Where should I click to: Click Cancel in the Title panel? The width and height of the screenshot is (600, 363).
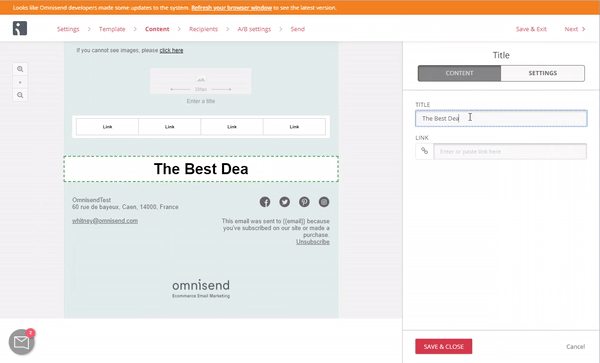tap(576, 347)
